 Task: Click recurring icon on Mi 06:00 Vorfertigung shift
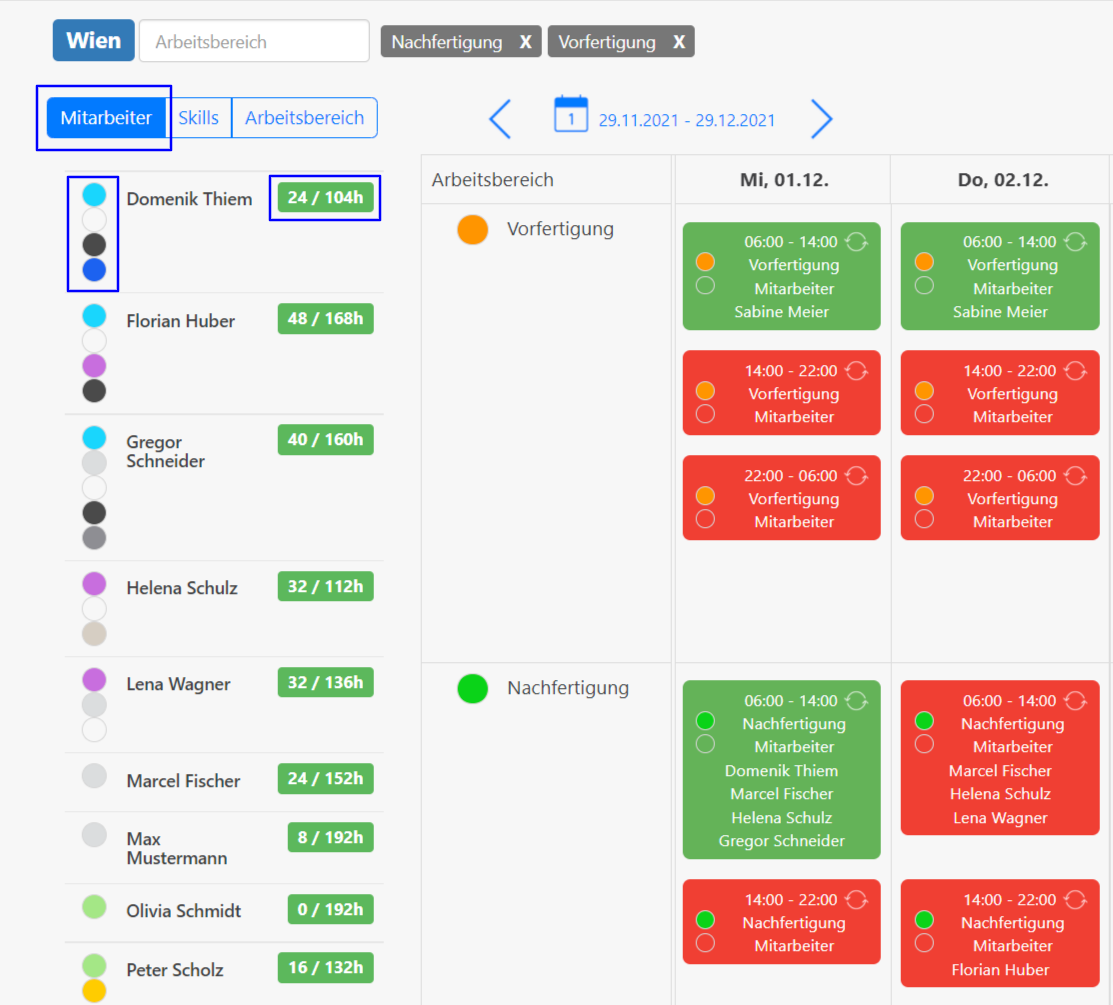[x=856, y=241]
